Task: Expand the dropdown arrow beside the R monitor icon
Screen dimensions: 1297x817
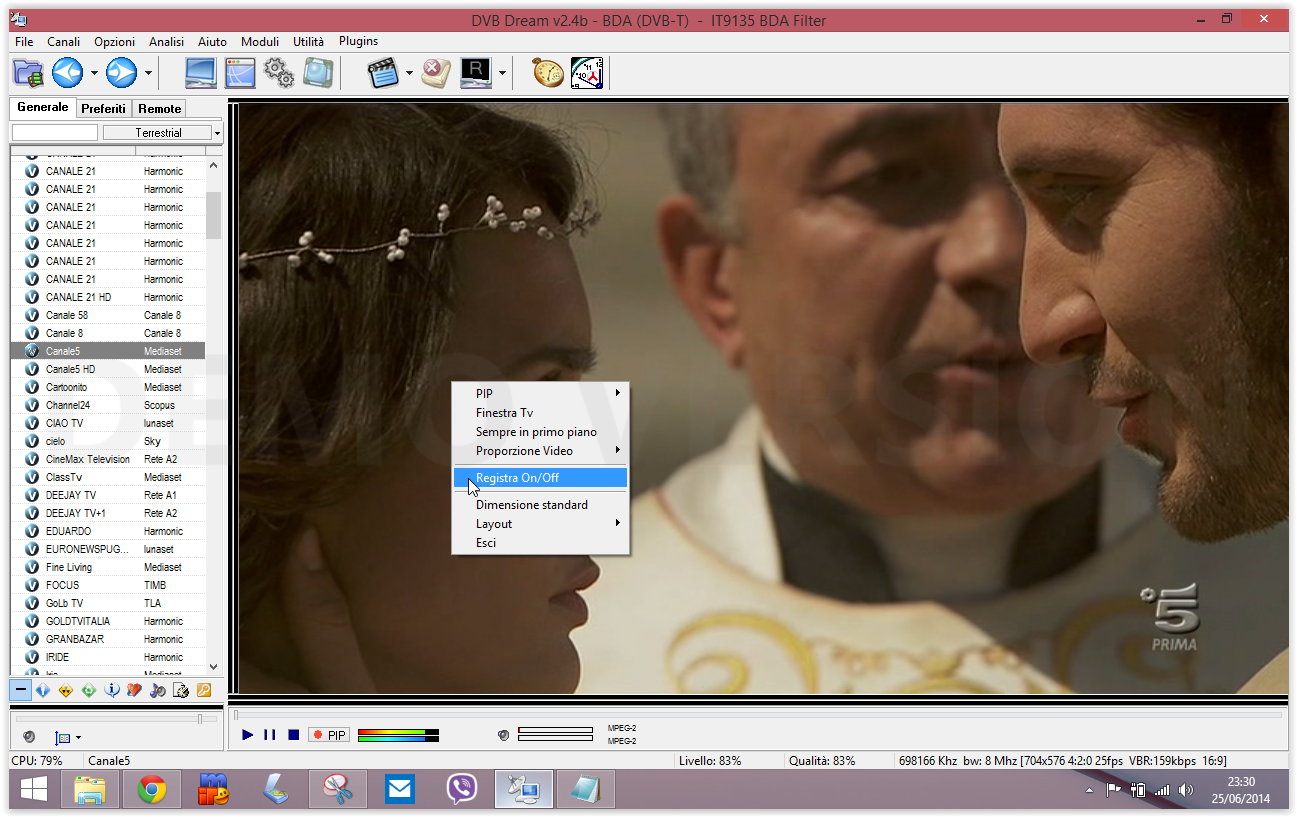Action: coord(502,73)
